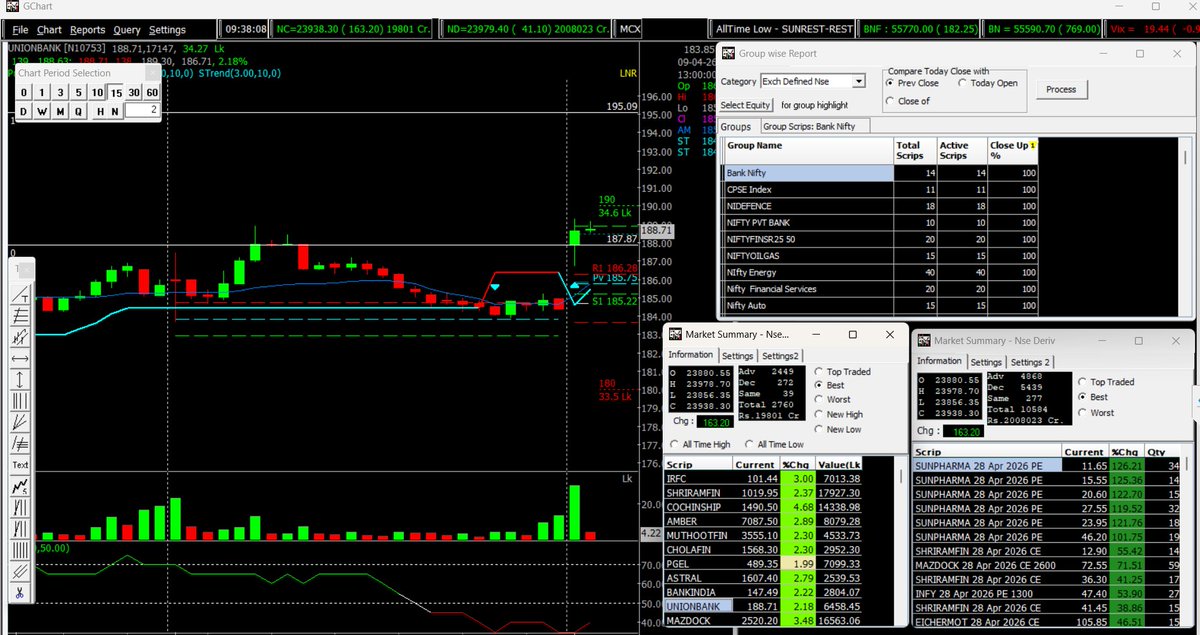This screenshot has width=1200, height=635.
Task: Open Settings tab in Nse Deriv summary
Action: pyautogui.click(x=986, y=362)
